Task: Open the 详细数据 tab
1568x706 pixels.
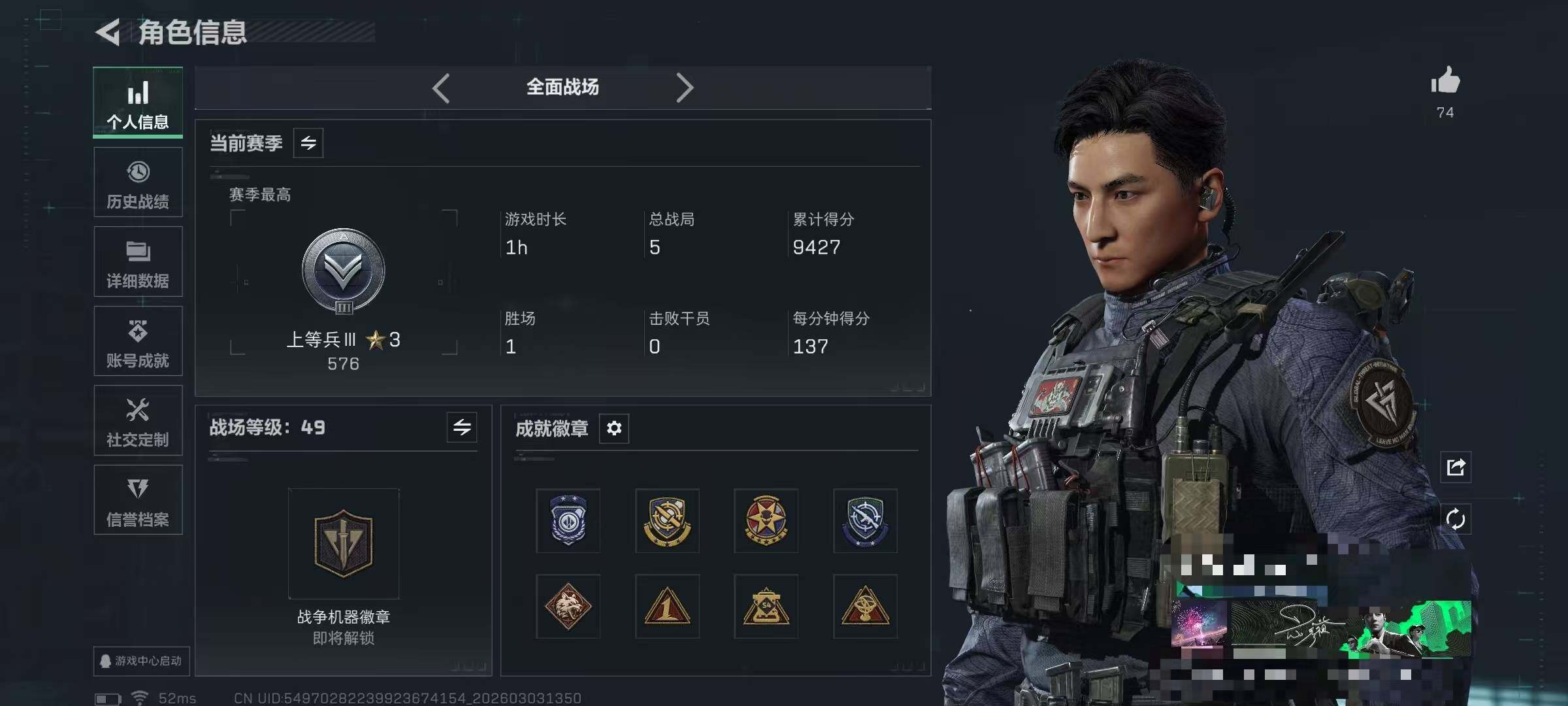Action: pos(138,261)
